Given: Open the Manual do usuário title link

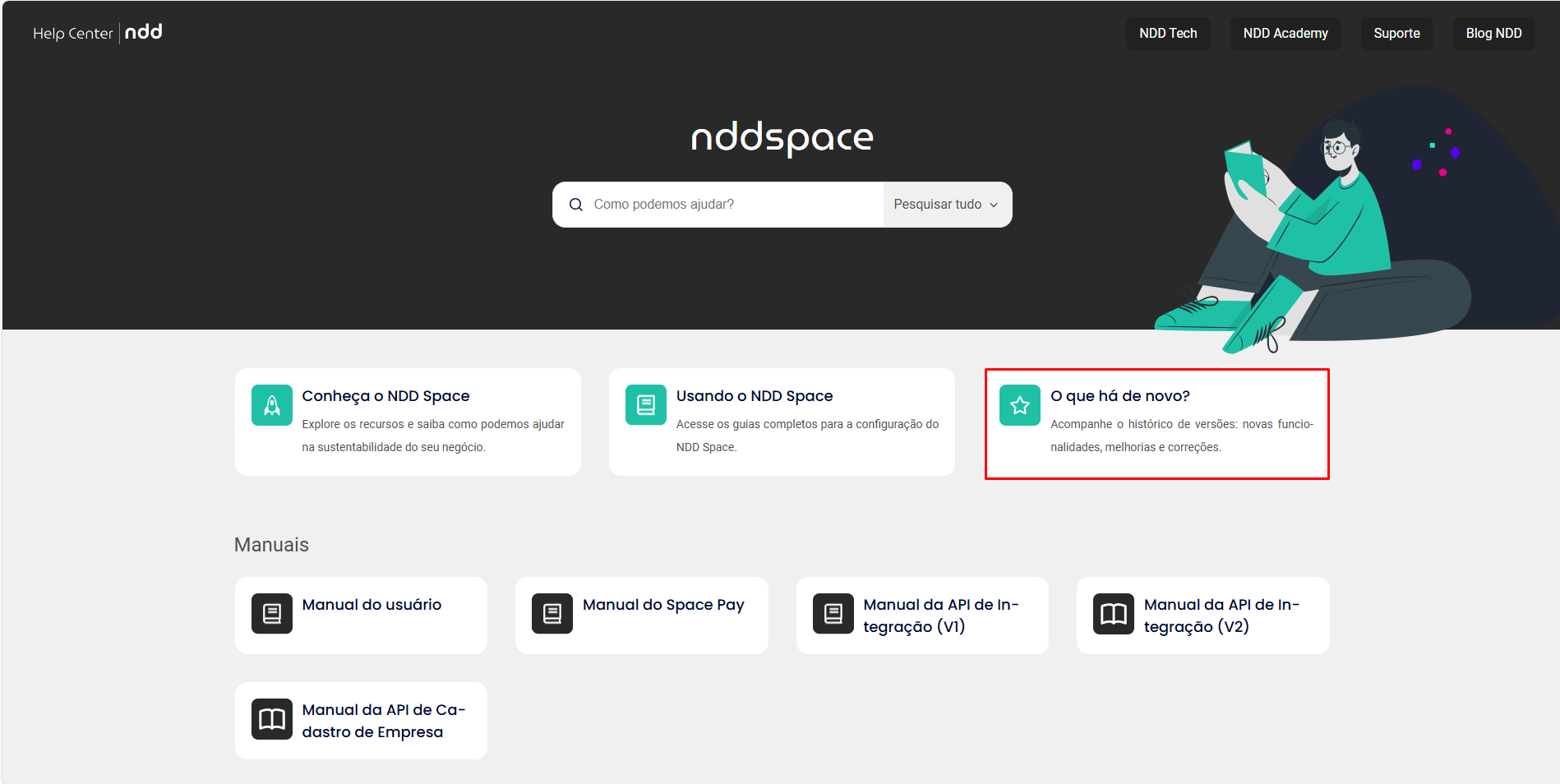Looking at the screenshot, I should (x=372, y=605).
